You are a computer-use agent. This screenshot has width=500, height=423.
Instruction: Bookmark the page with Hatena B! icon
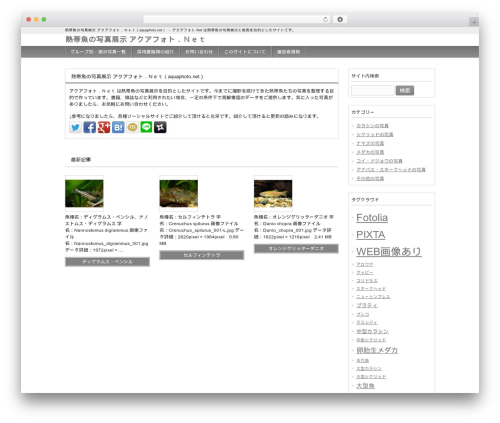click(x=118, y=127)
